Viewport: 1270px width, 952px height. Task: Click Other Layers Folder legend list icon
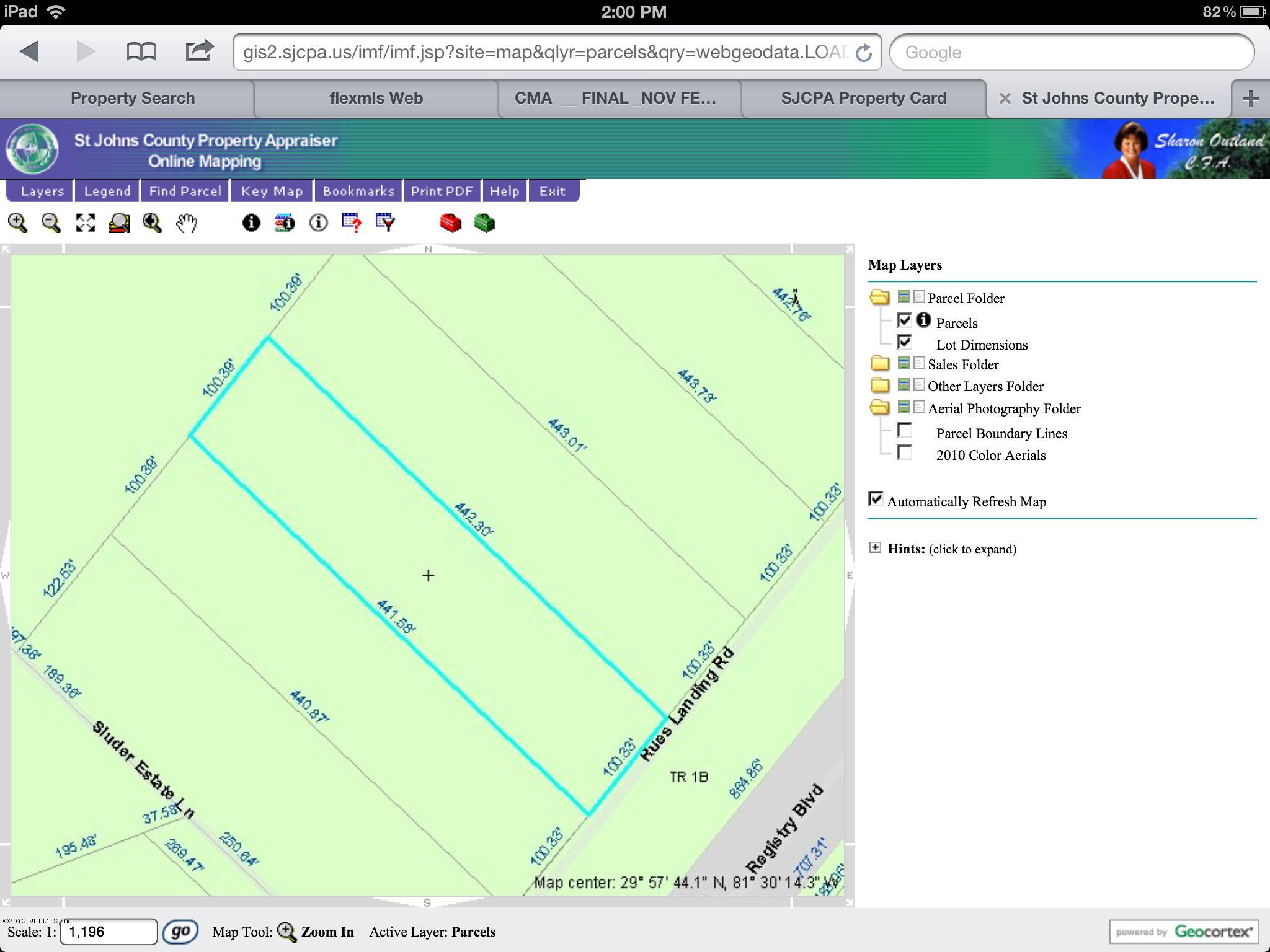pos(919,385)
